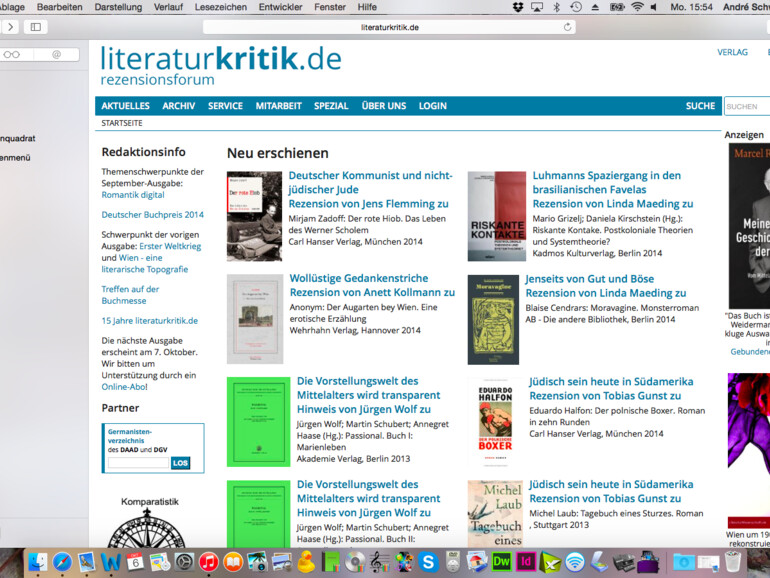This screenshot has height=578, width=770.
Task: Open the SERVICE navigation tab
Action: click(225, 106)
